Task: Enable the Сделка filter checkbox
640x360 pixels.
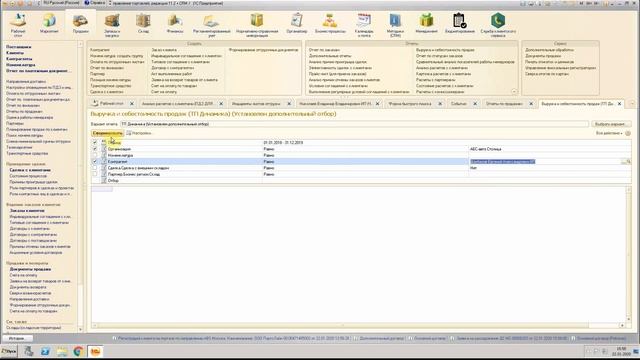Action: pos(95,168)
